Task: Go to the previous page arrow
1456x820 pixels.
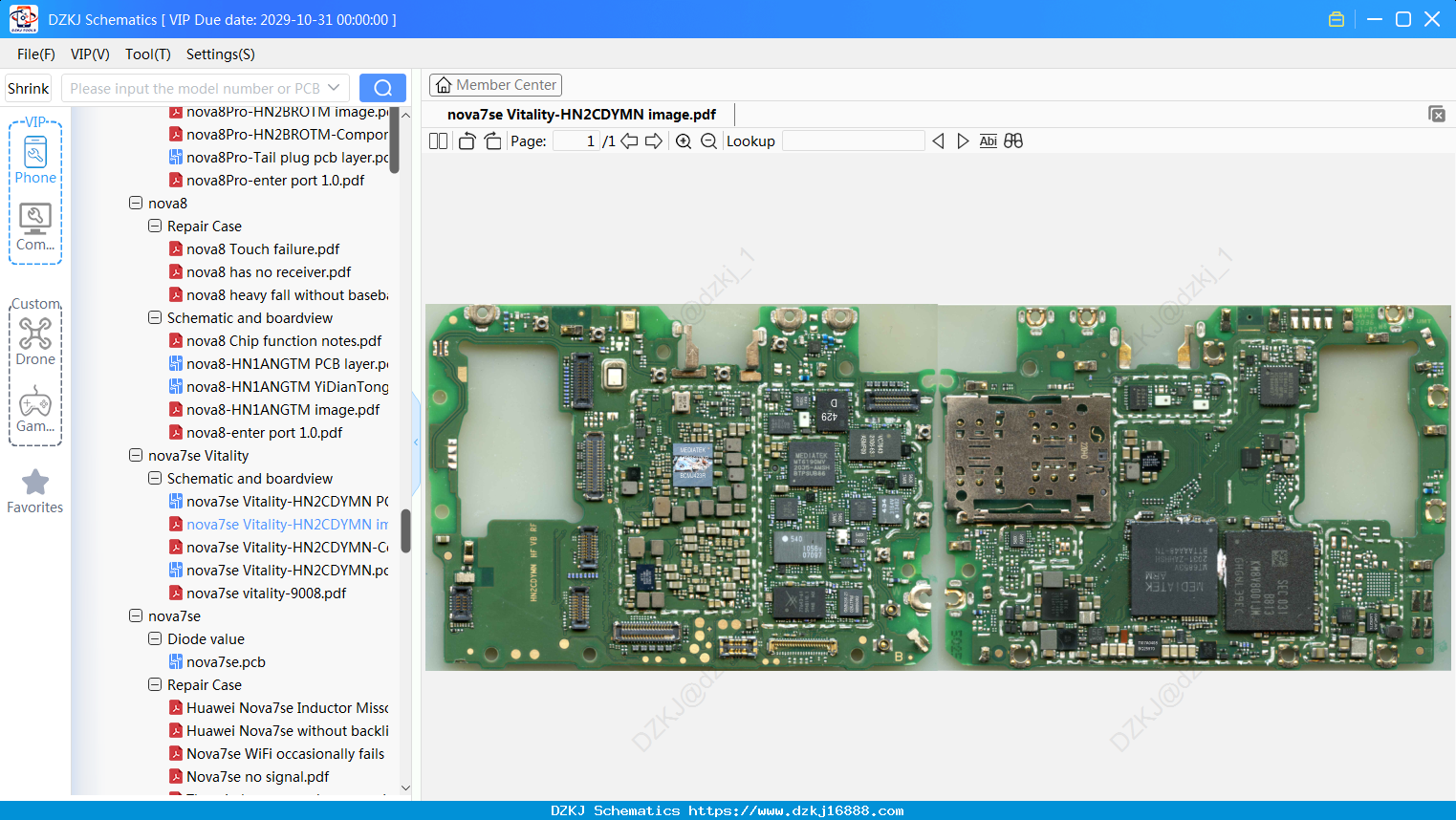Action: (629, 141)
